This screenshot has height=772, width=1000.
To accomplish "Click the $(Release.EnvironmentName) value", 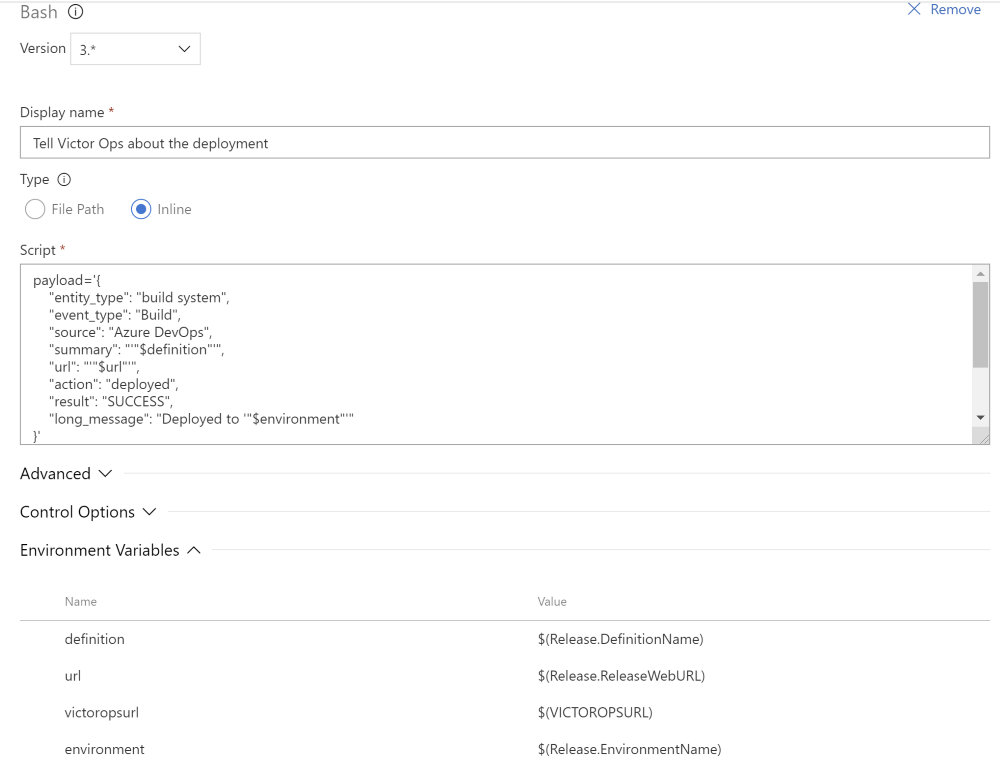I will (629, 749).
